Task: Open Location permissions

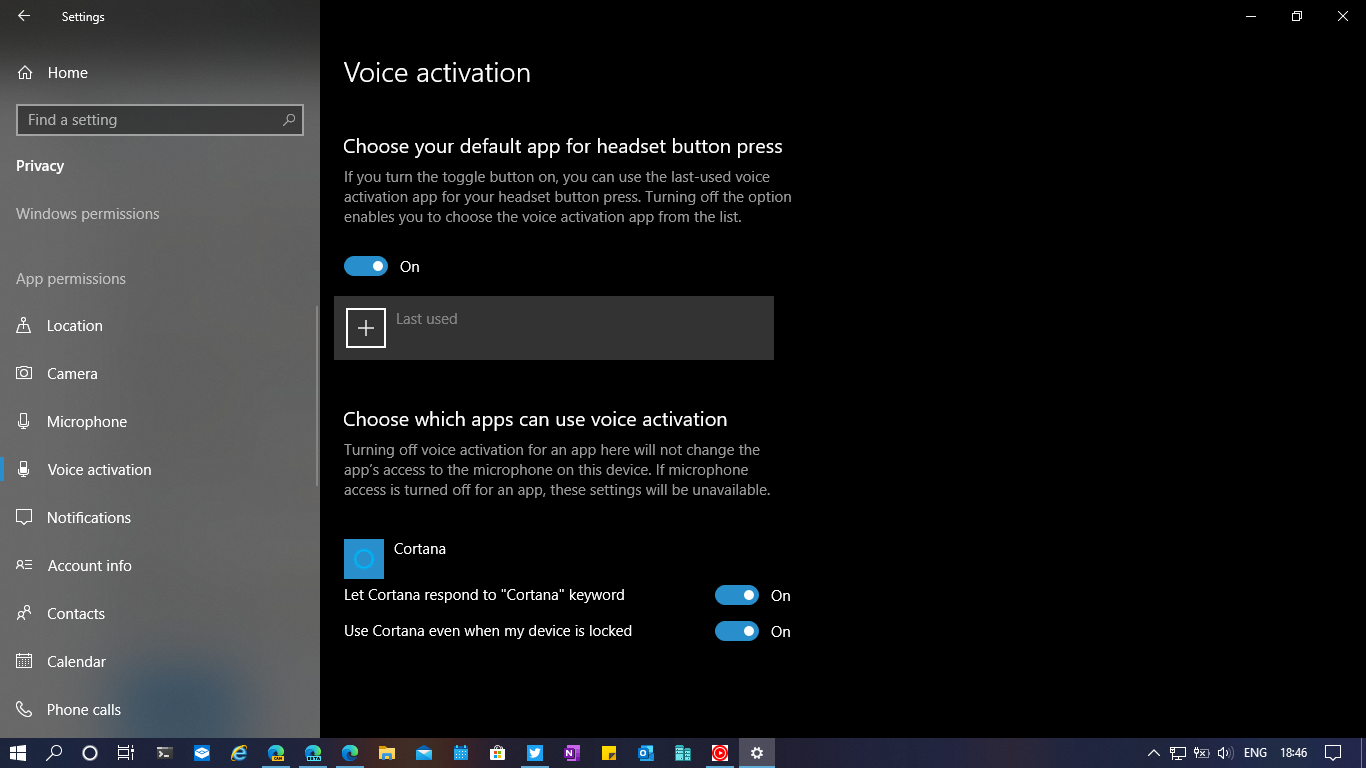Action: [160, 326]
